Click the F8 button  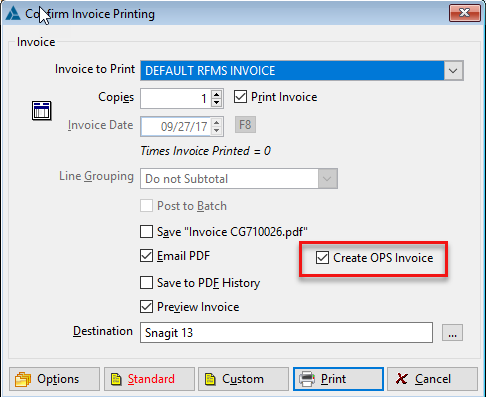click(245, 125)
